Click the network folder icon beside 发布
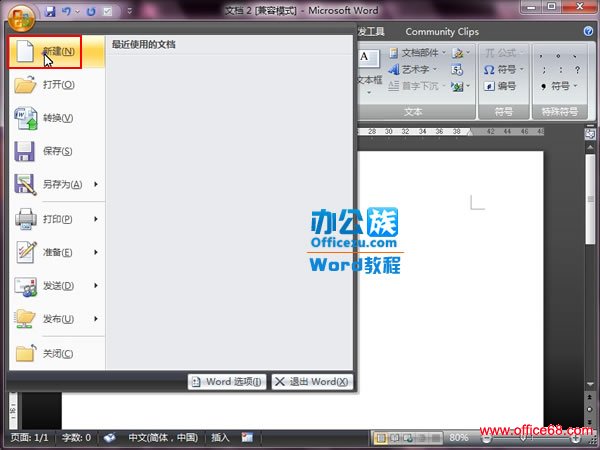The height and width of the screenshot is (450, 600). click(25, 319)
